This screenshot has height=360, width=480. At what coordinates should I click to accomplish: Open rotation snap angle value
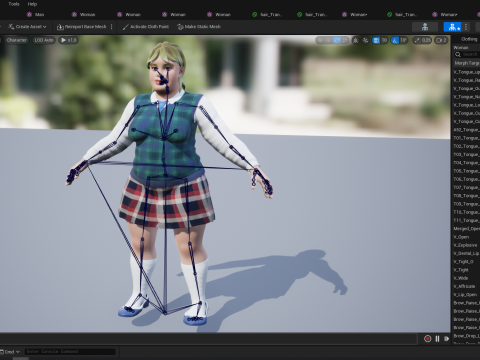click(404, 40)
